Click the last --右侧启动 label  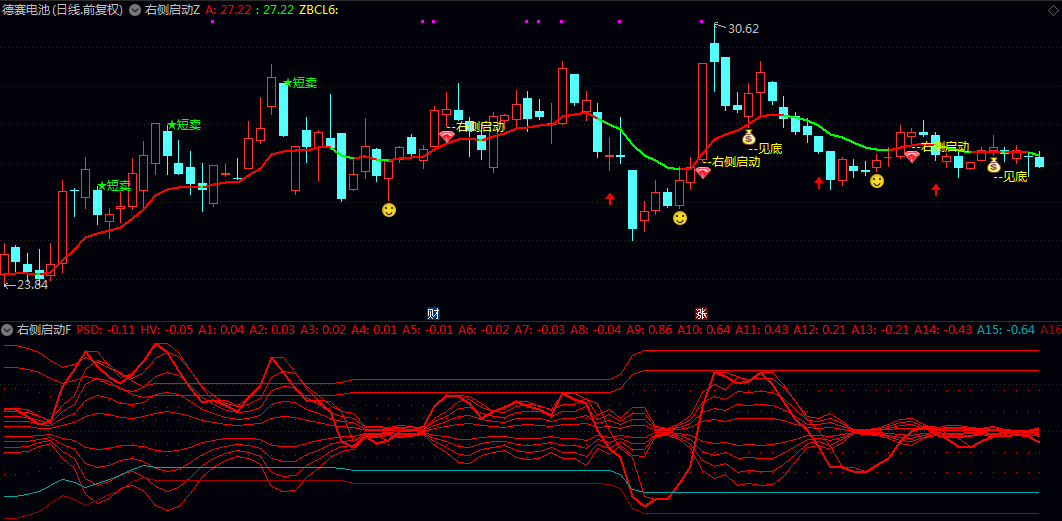[x=940, y=146]
